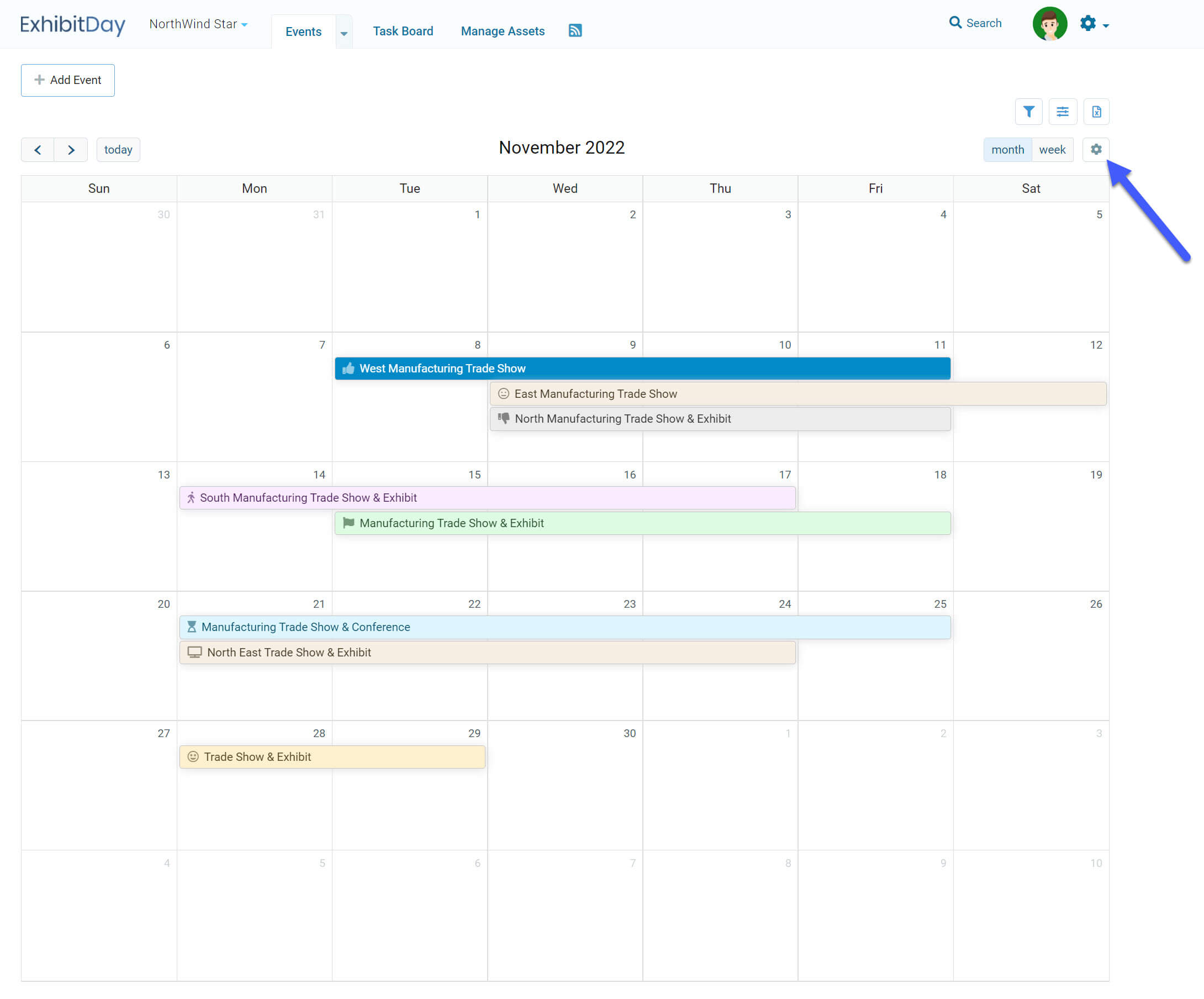The width and height of the screenshot is (1204, 999).
Task: Switch to the week view toggle
Action: pyautogui.click(x=1052, y=149)
